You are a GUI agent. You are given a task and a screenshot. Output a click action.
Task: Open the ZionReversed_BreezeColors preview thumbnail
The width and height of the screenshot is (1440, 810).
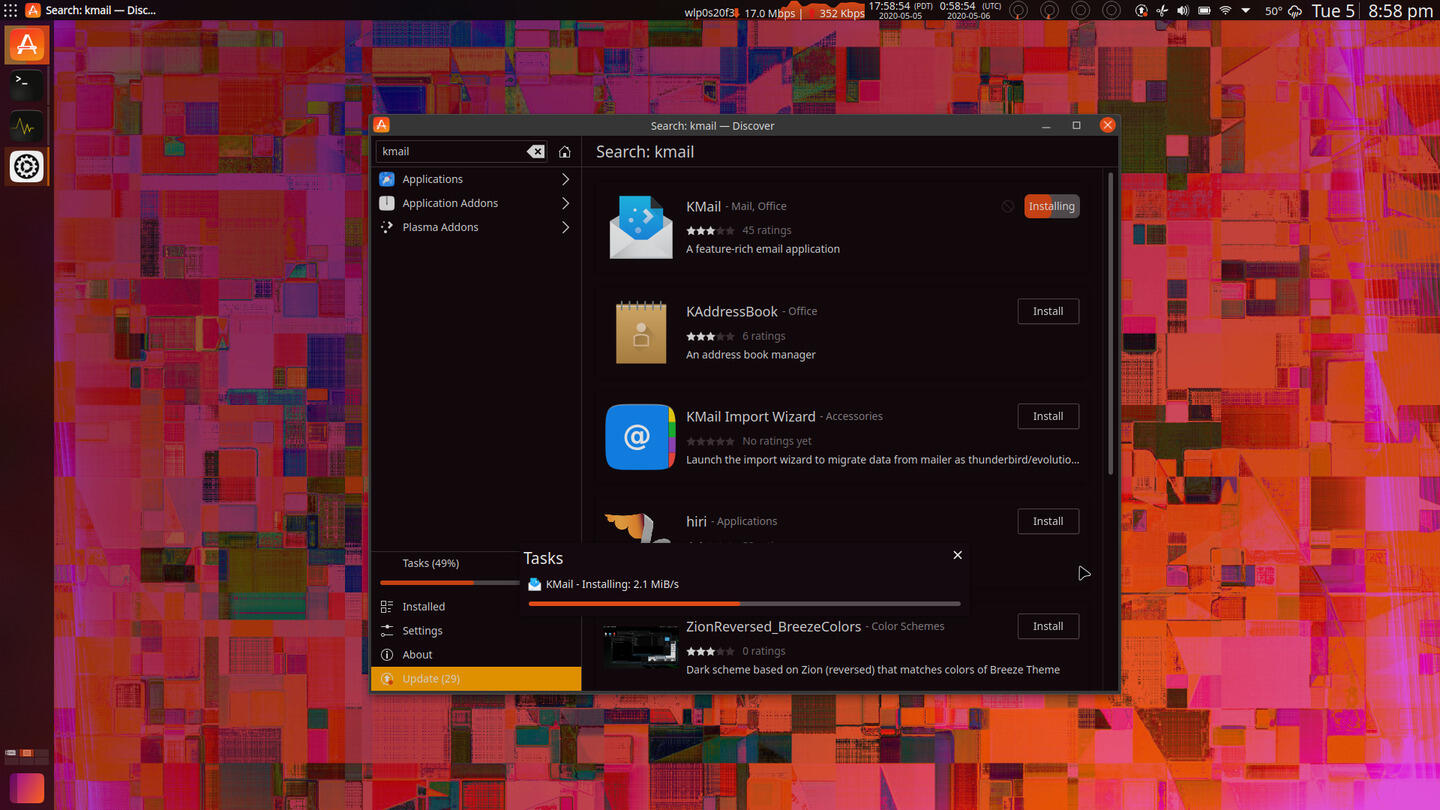[640, 647]
